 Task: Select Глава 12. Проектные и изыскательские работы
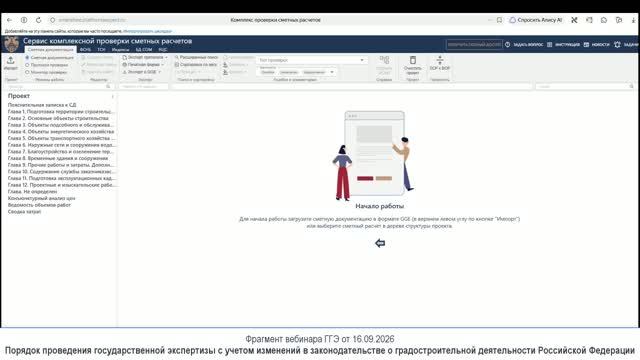61,185
